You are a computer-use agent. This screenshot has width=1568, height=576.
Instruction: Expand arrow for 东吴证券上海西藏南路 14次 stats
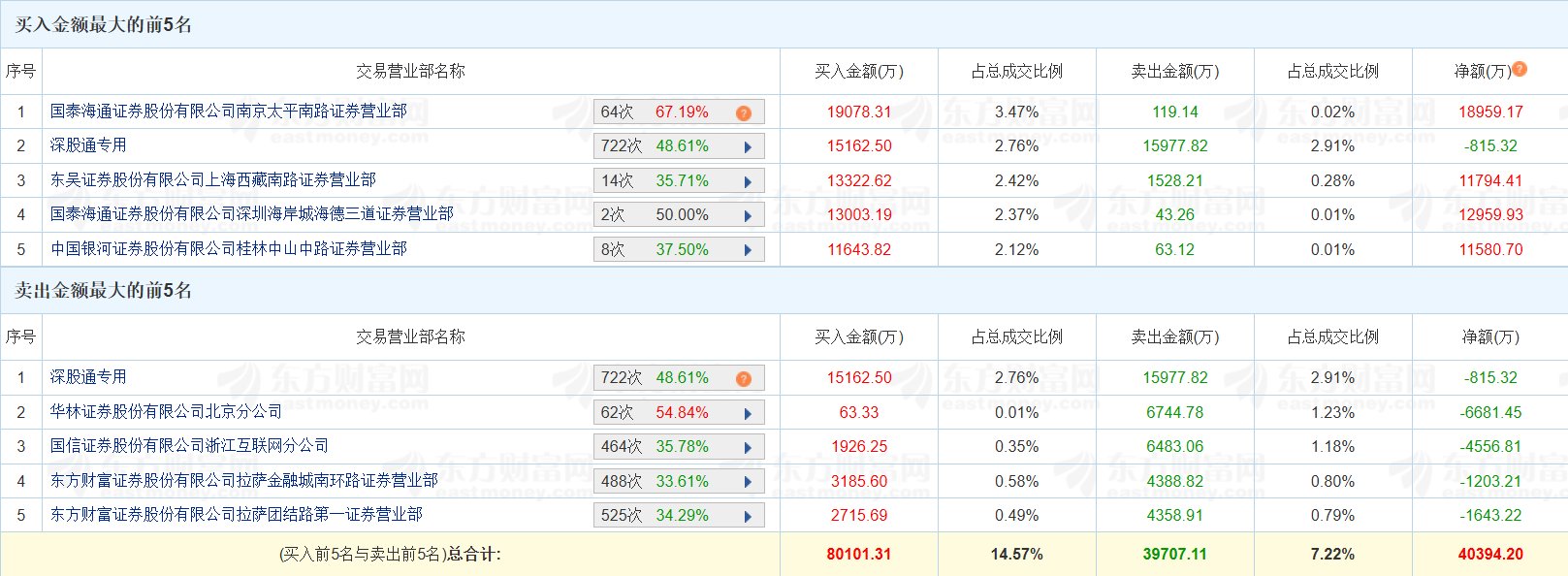[x=748, y=181]
